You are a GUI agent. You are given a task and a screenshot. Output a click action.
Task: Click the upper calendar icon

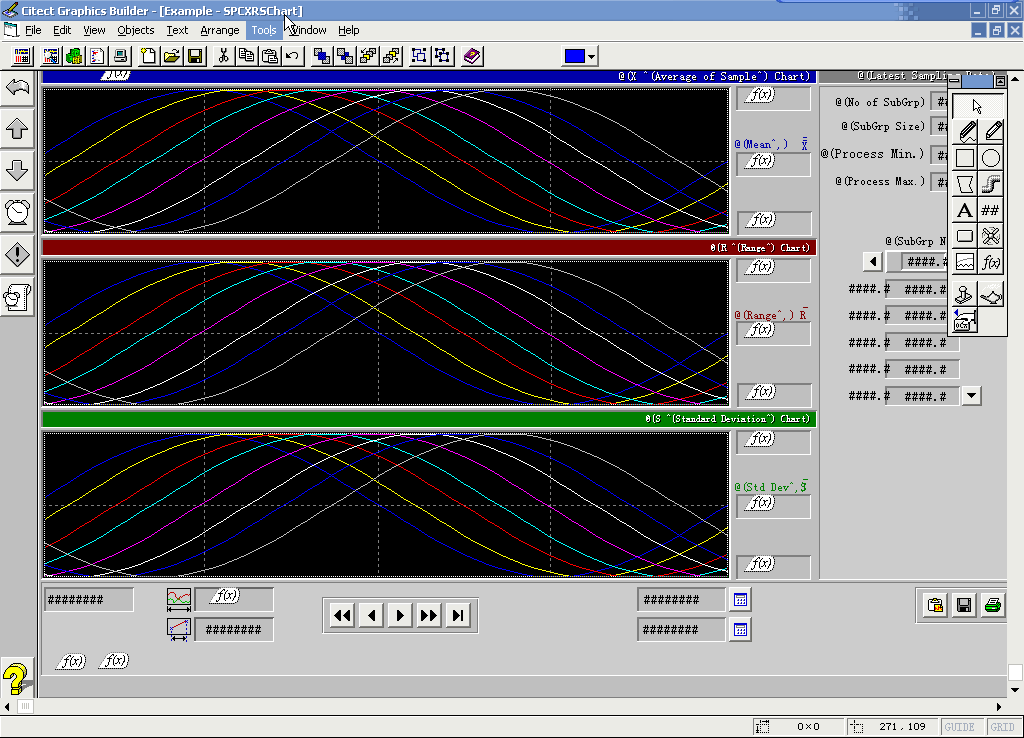(740, 600)
